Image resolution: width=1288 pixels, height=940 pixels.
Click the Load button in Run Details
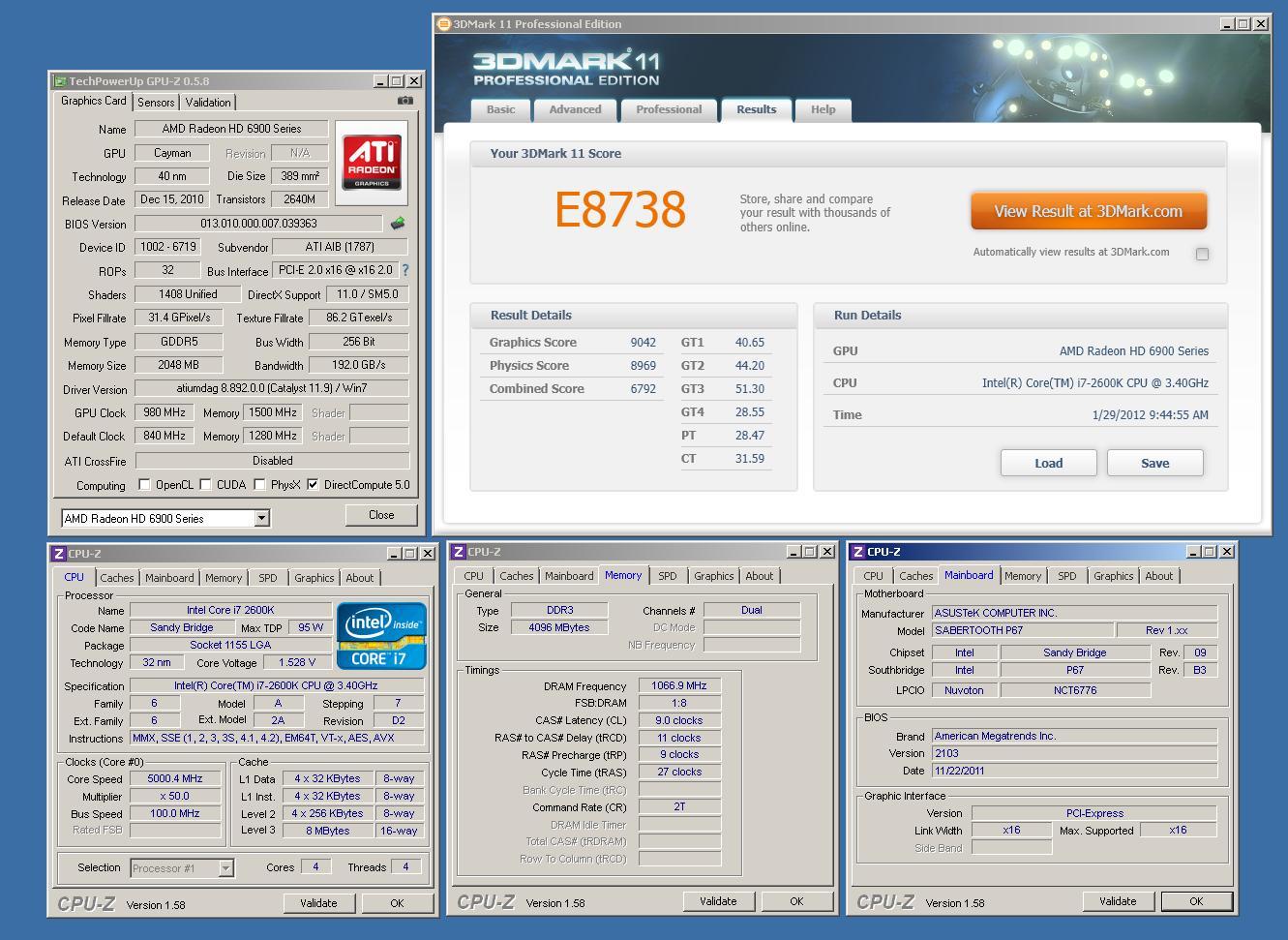[x=1048, y=463]
